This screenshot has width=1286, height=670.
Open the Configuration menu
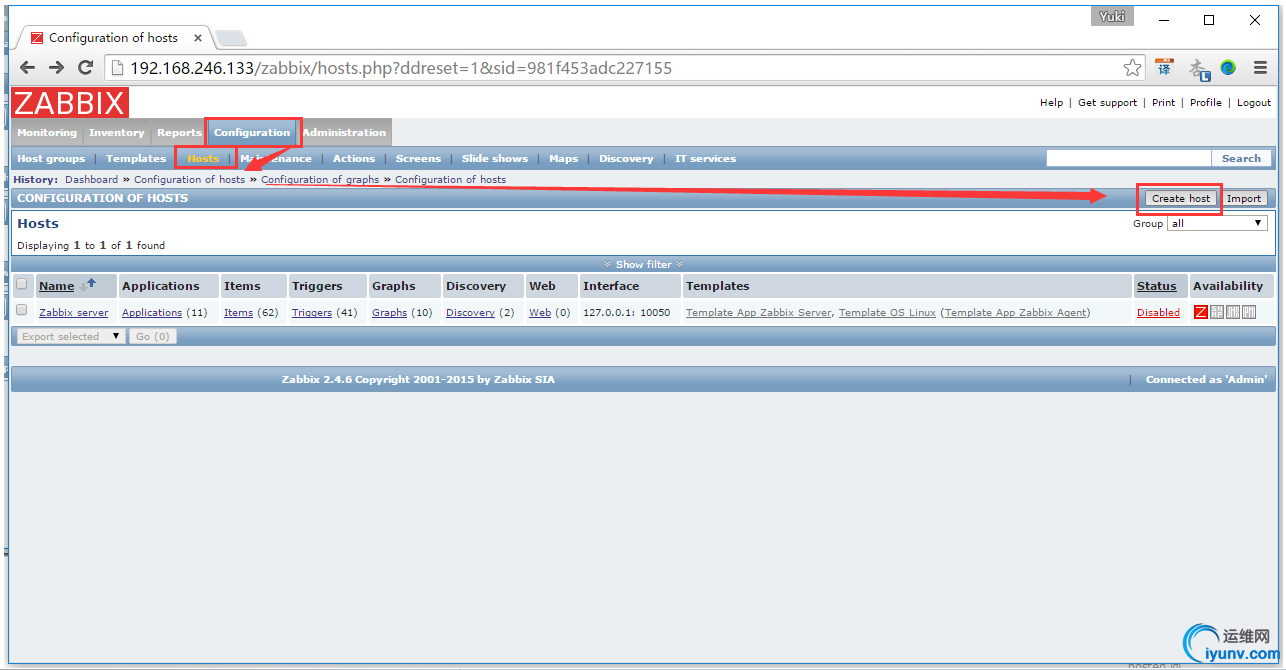pos(252,132)
